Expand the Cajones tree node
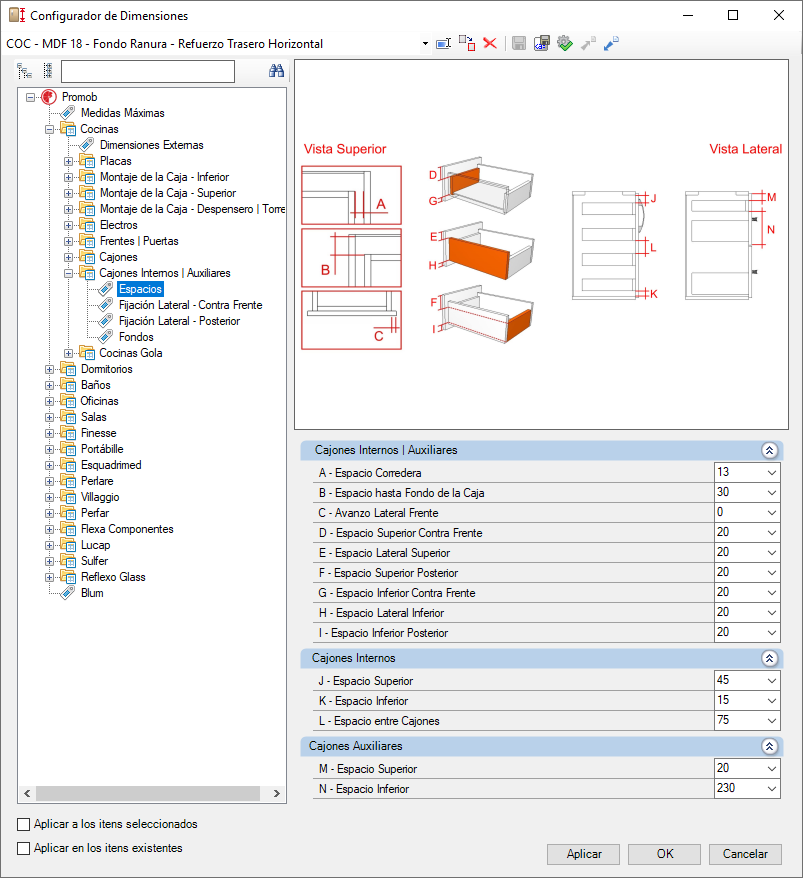The image size is (803, 878). [x=68, y=258]
